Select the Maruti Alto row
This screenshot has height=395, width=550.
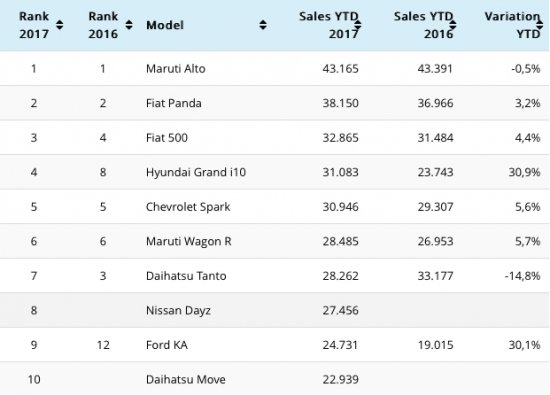click(275, 68)
